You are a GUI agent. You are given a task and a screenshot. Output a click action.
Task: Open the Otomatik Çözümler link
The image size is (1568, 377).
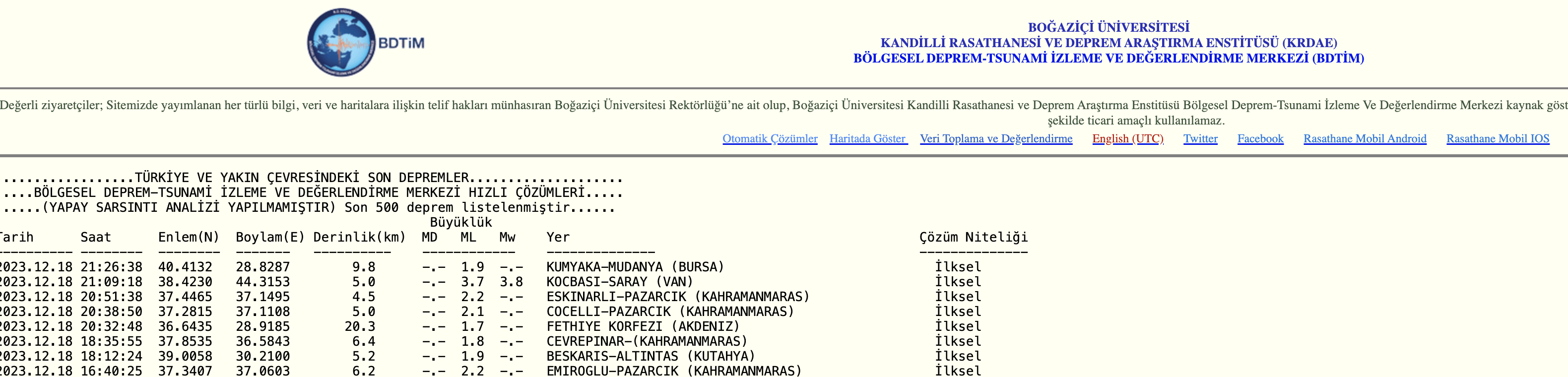(x=770, y=138)
